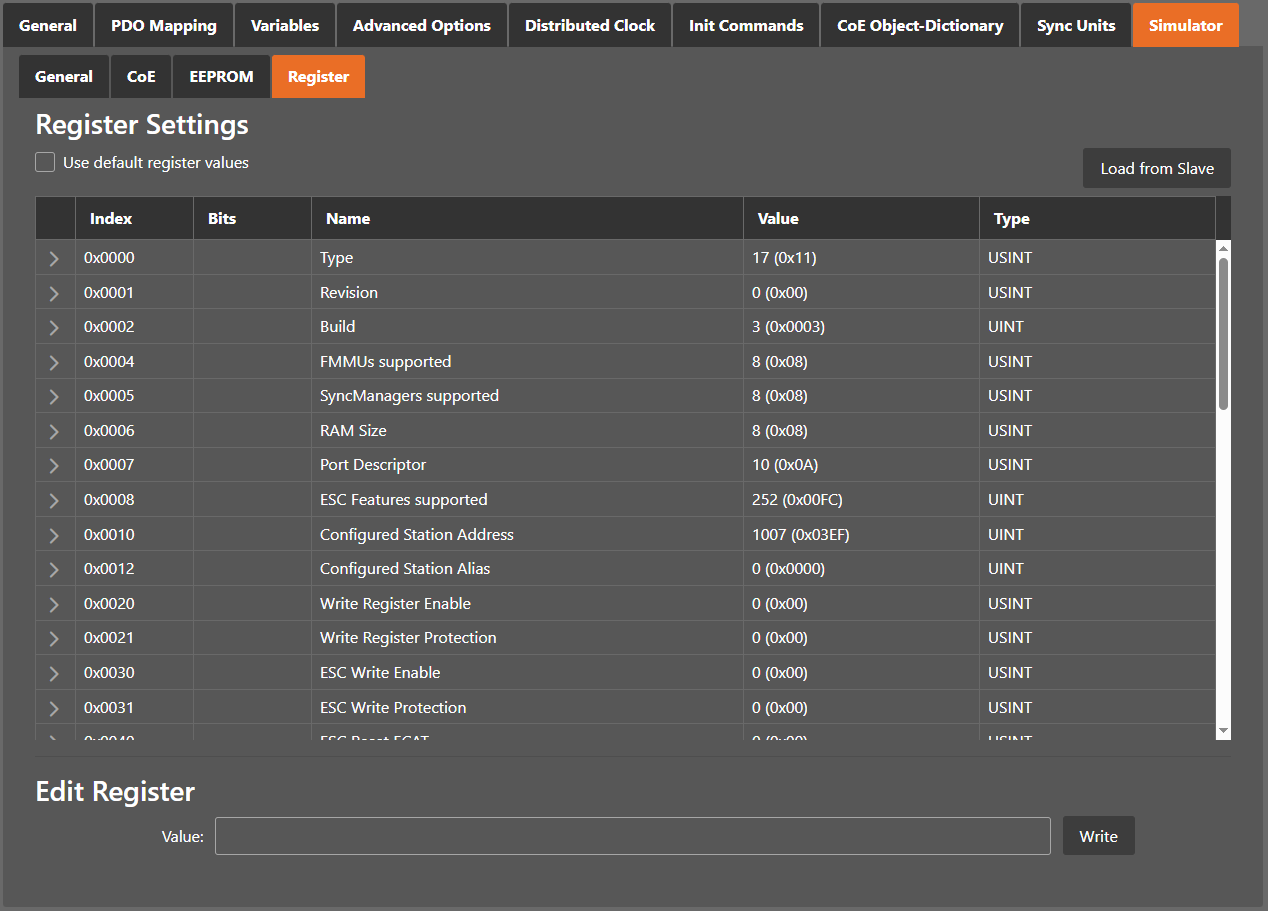The width and height of the screenshot is (1268, 911).
Task: Open the Init Commands tab
Action: (746, 25)
